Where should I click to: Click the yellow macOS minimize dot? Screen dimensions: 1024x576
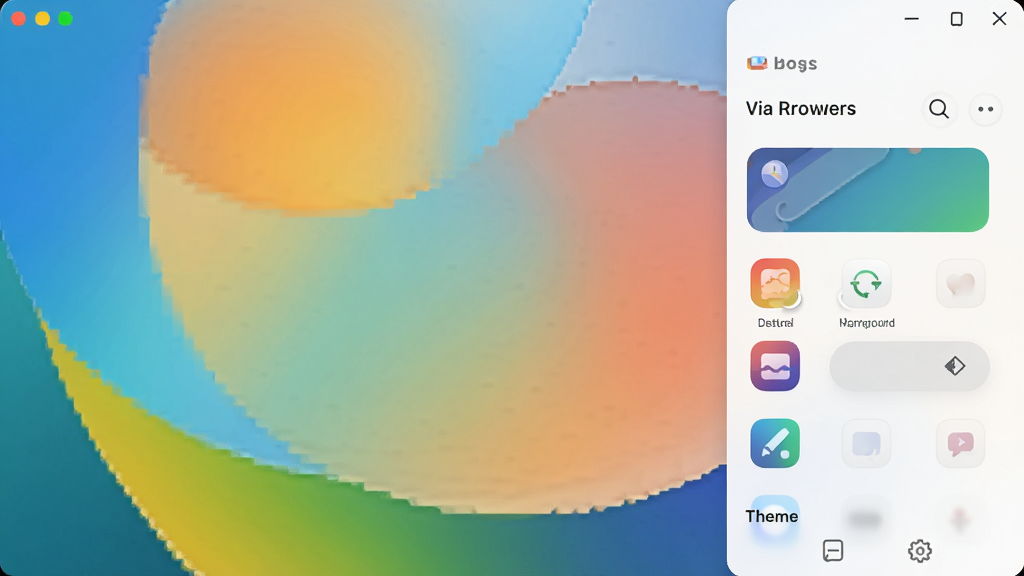point(42,18)
